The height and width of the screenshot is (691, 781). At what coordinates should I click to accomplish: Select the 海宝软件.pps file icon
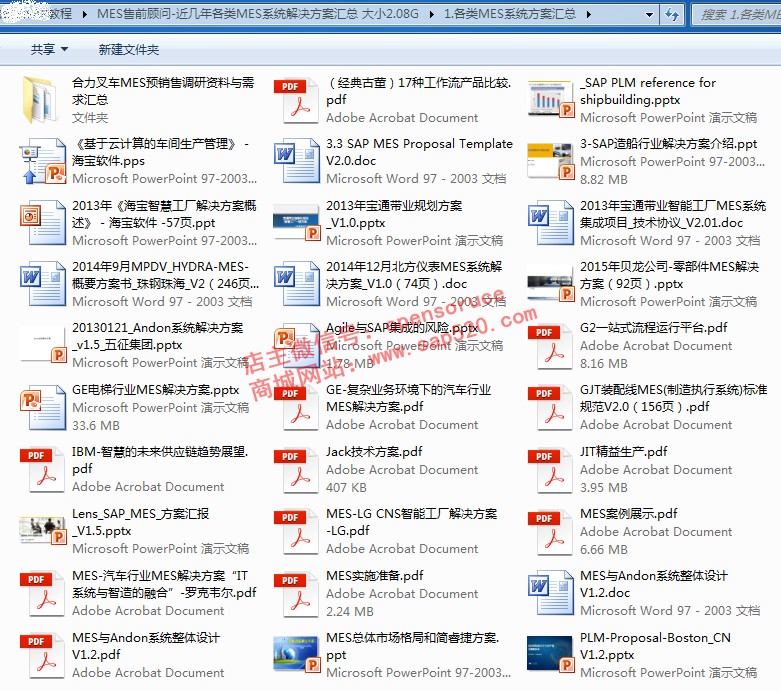tap(43, 161)
